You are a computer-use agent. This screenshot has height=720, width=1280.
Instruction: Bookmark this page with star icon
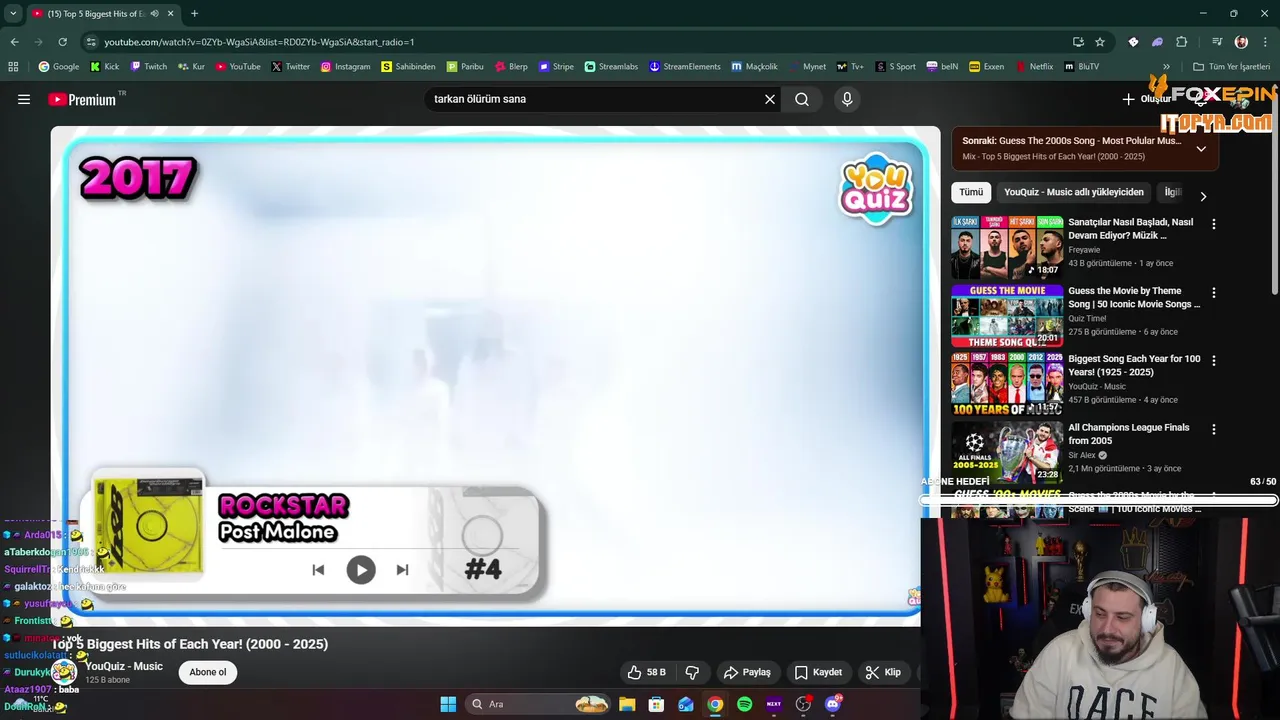pos(1100,42)
